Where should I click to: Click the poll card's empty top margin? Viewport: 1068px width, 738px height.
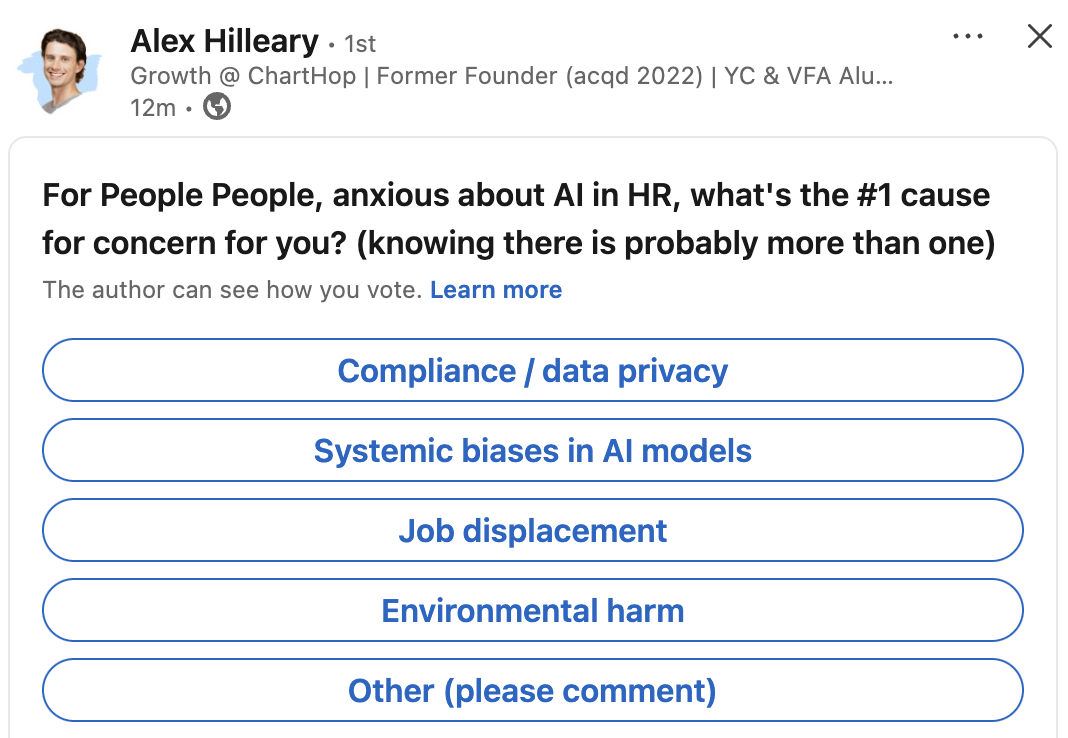click(533, 153)
